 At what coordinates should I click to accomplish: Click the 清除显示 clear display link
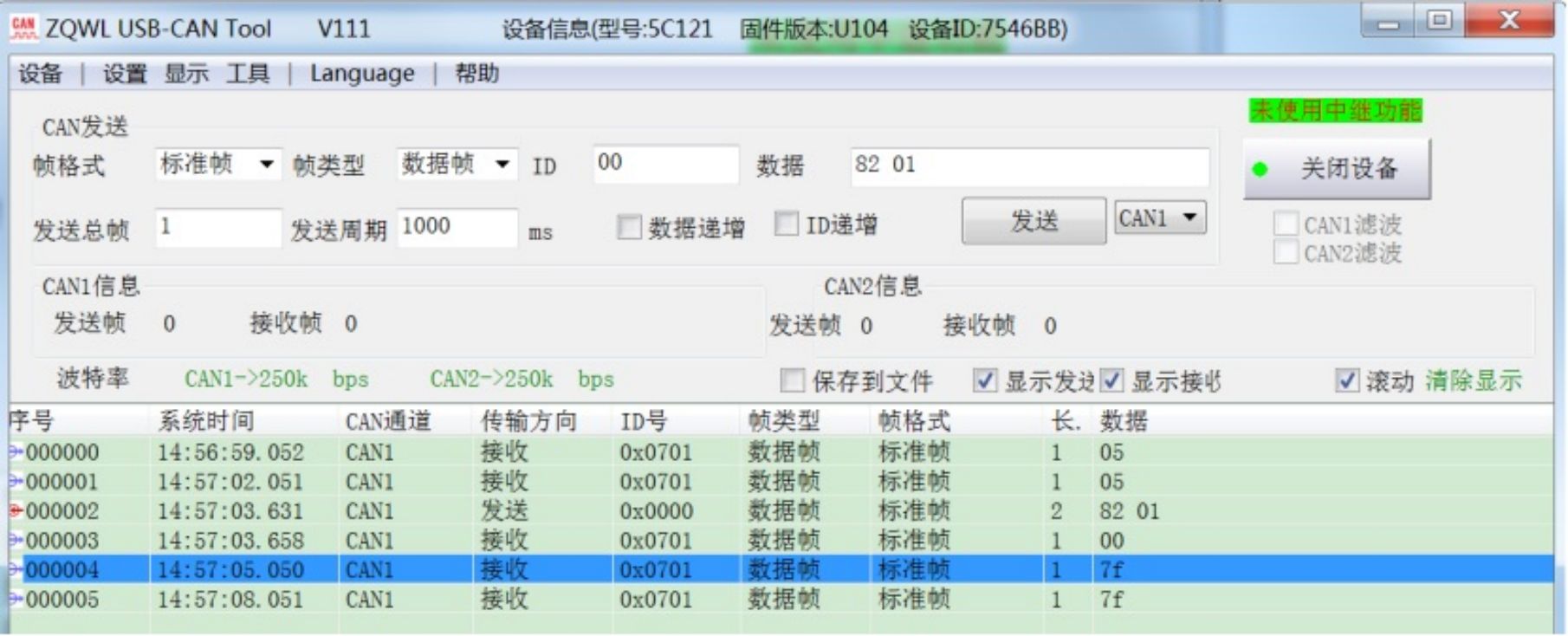tap(1474, 380)
